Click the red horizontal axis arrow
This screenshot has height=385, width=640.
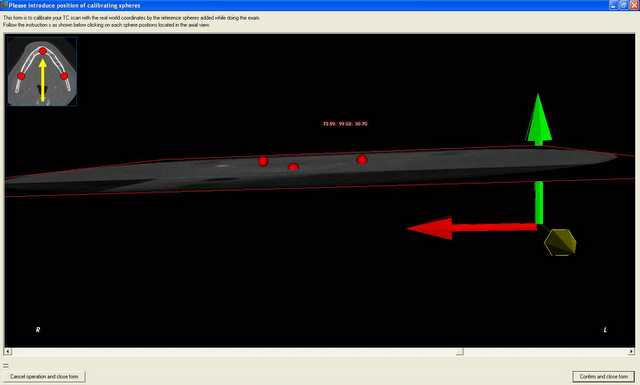pyautogui.click(x=472, y=228)
